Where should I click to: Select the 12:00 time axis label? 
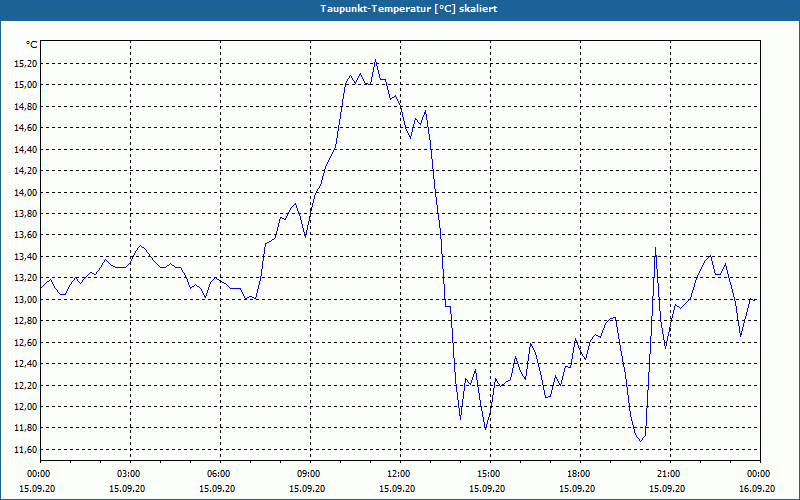(x=400, y=474)
